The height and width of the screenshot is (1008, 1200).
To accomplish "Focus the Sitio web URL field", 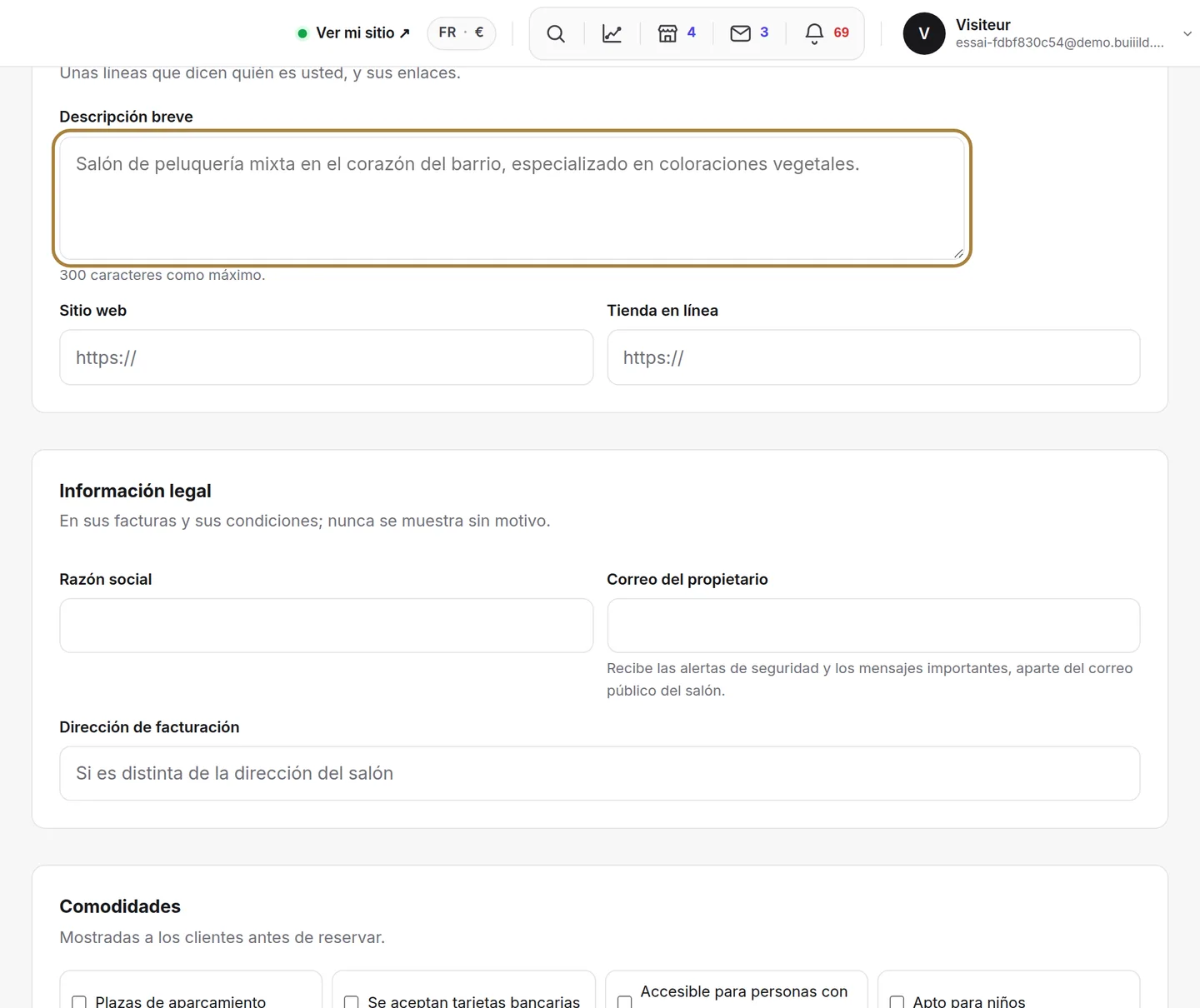I will 327,357.
